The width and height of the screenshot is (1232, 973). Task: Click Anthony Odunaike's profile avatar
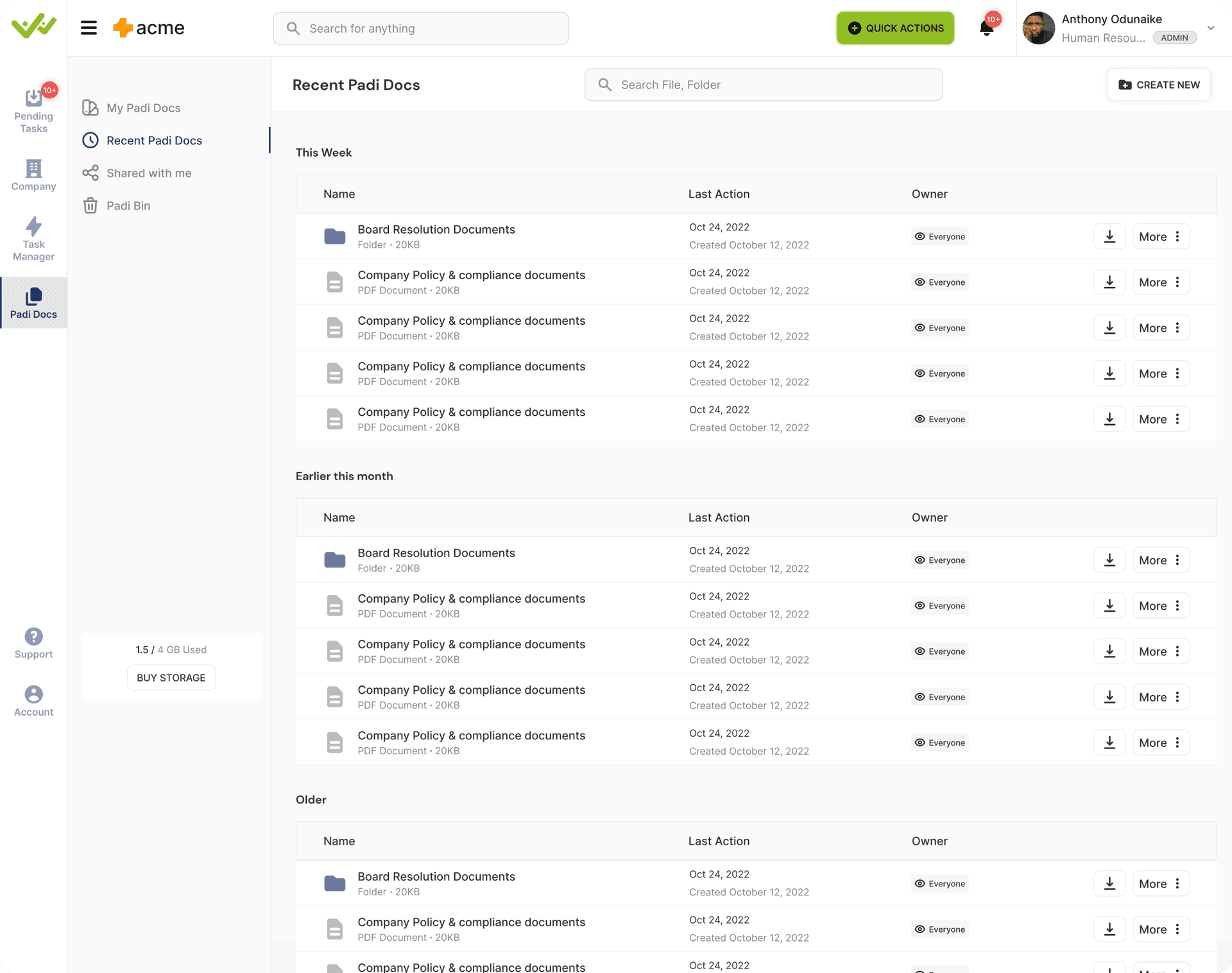tap(1038, 28)
